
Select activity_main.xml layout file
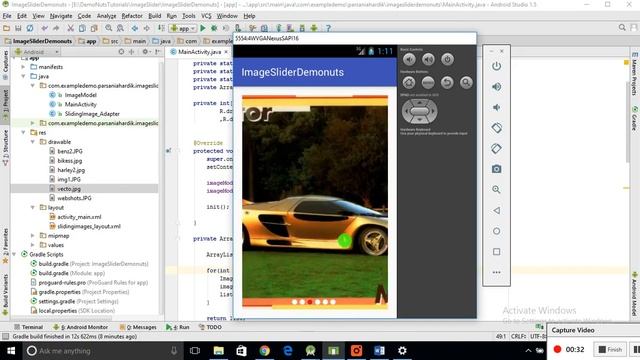tap(79, 217)
